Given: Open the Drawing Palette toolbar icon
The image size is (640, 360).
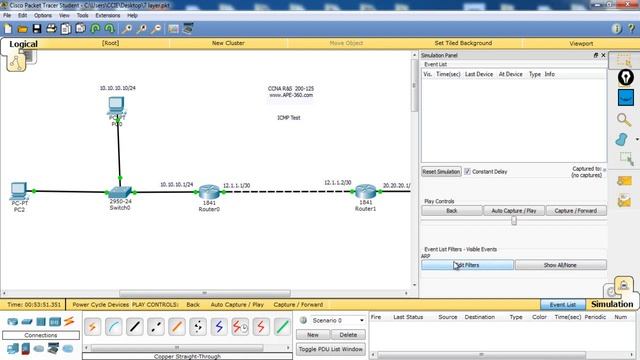Looking at the screenshot, I should point(173,29).
